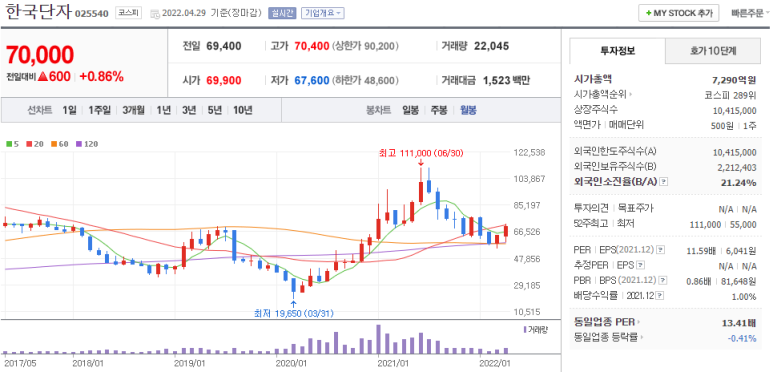The image size is (773, 372).
Task: Click the 최고 111,000 (06/30) chart label
Action: (x=422, y=153)
